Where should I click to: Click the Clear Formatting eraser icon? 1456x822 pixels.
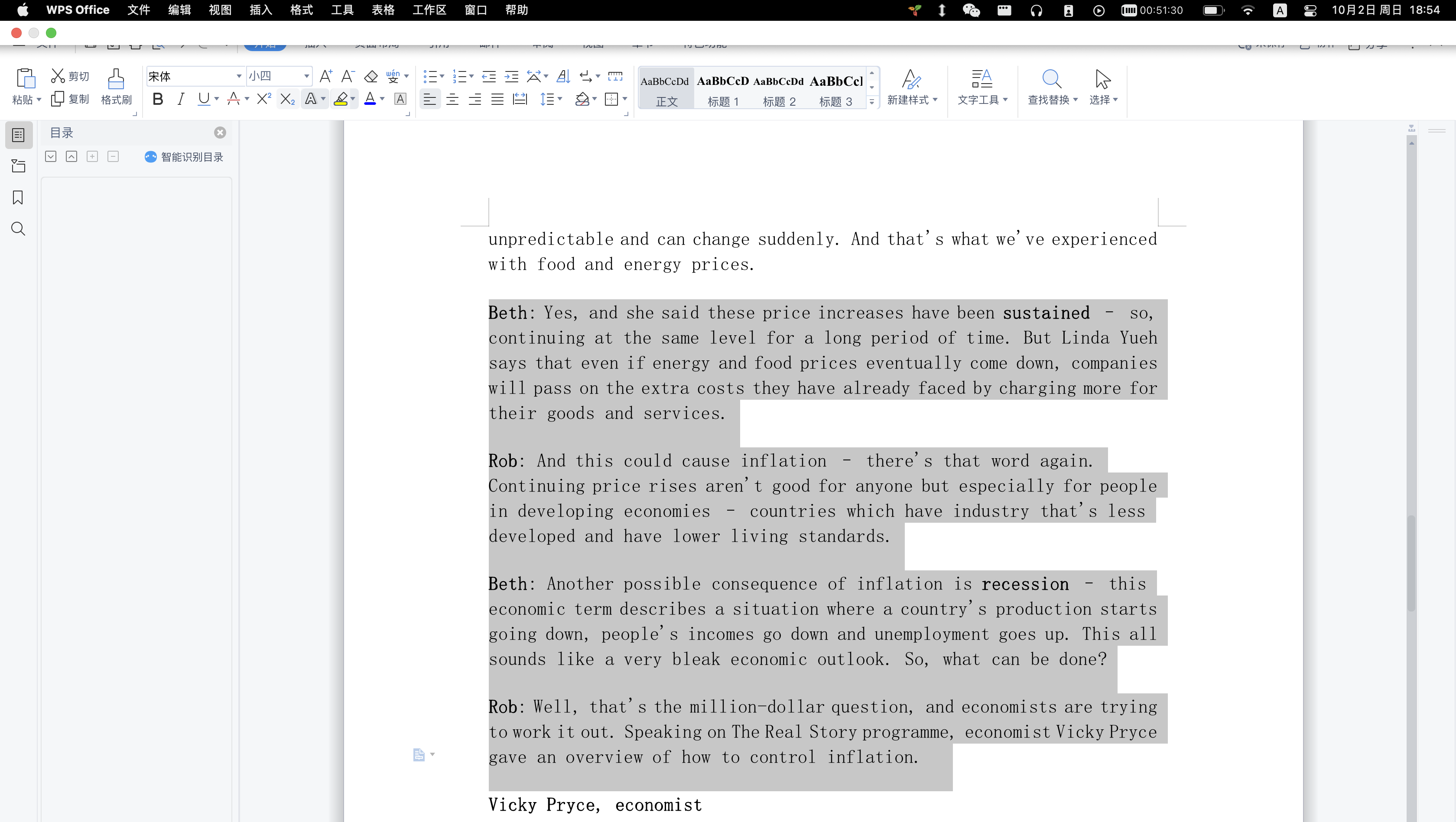click(x=371, y=76)
